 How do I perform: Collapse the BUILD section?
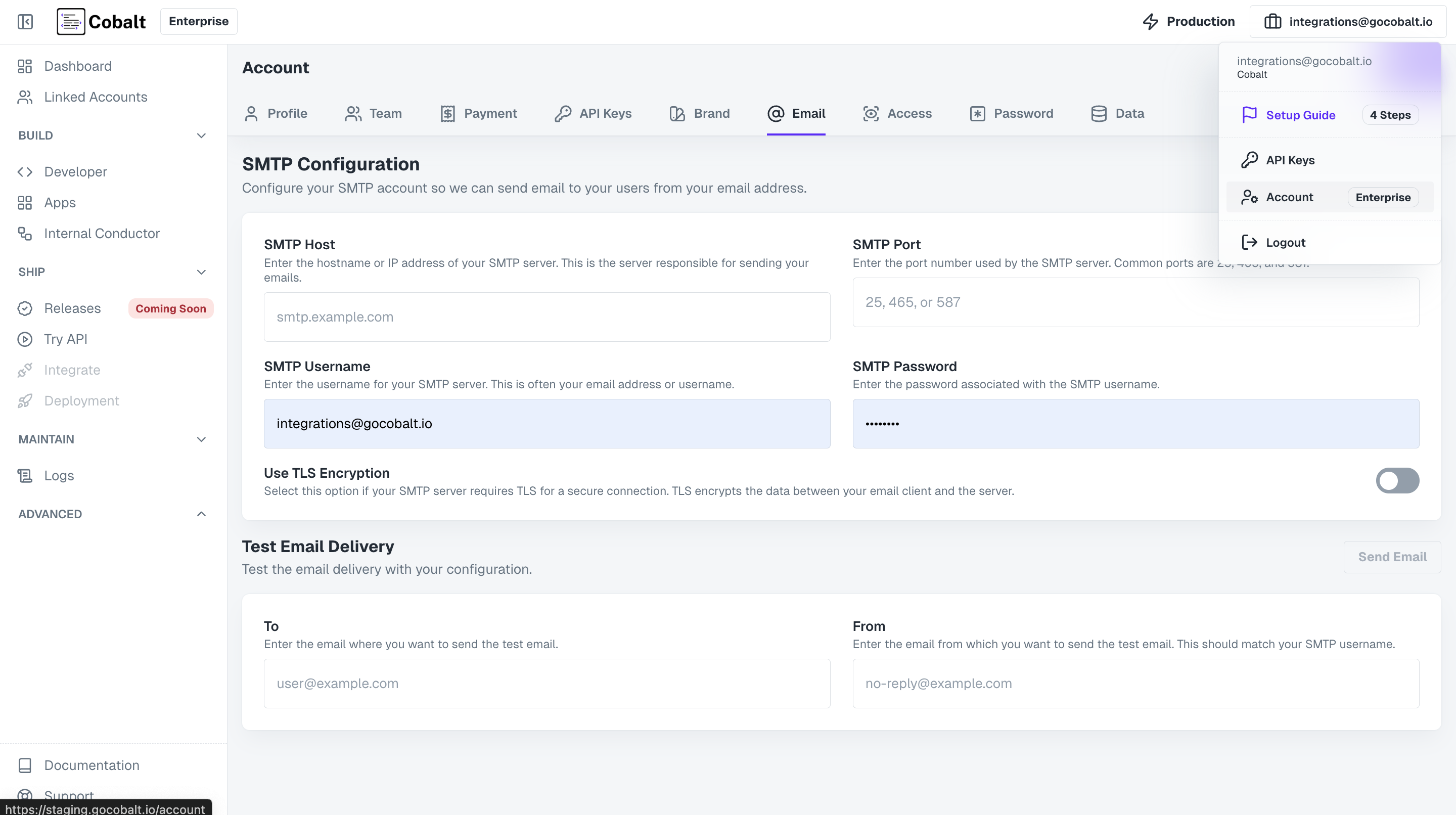201,135
